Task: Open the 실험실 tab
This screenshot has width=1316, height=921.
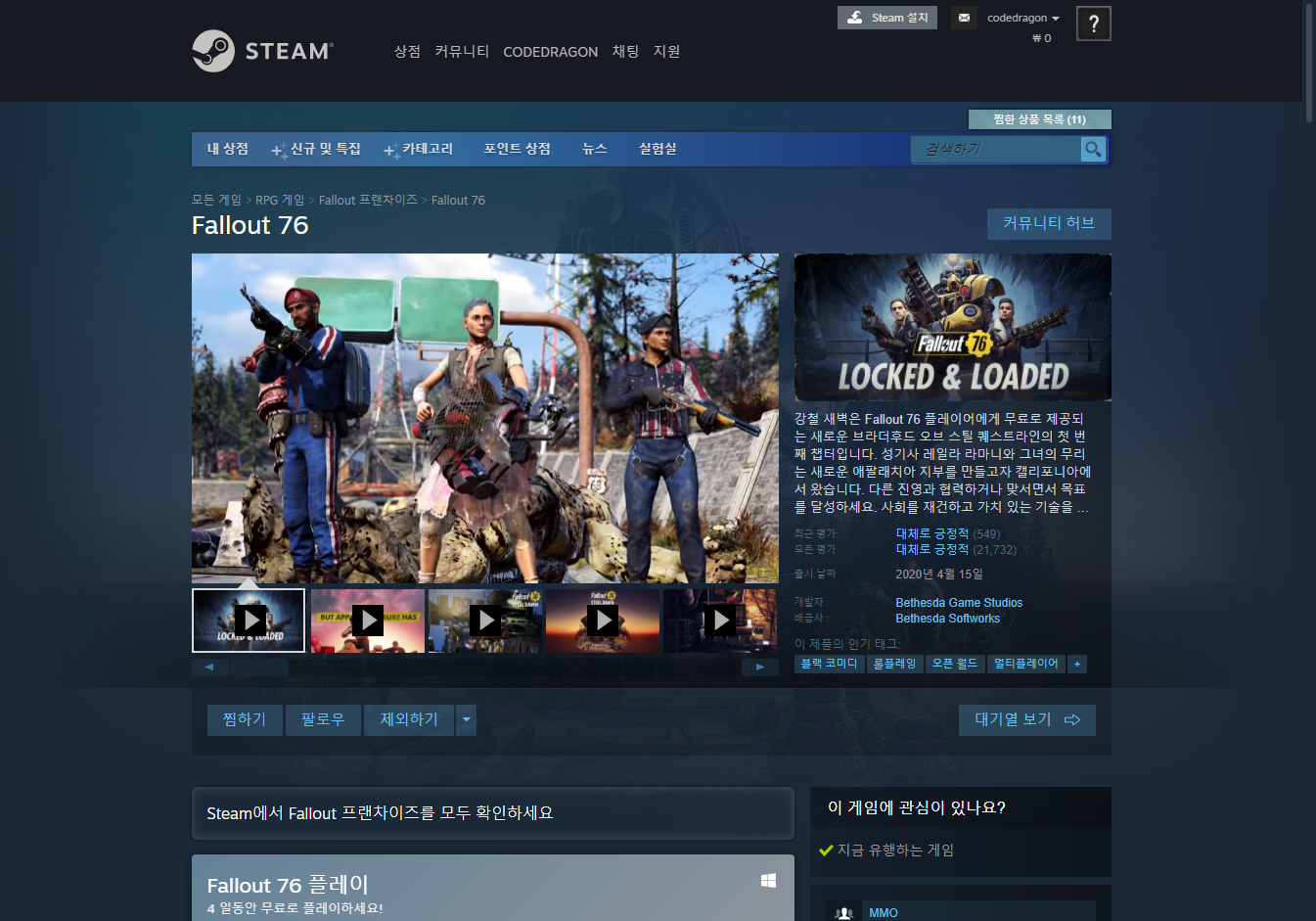Action: pos(658,149)
